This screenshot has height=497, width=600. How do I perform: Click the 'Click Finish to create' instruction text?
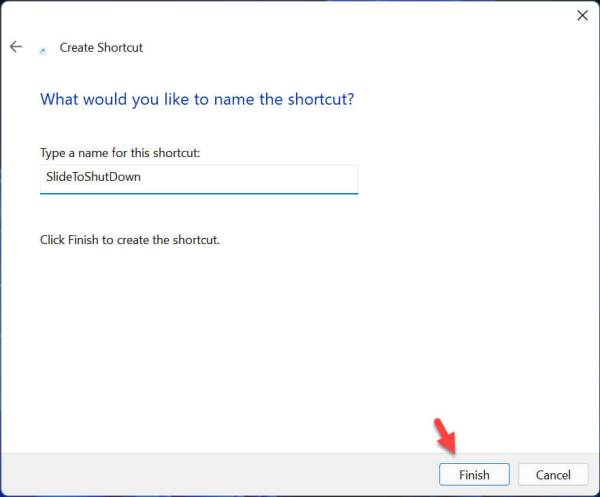tap(130, 240)
